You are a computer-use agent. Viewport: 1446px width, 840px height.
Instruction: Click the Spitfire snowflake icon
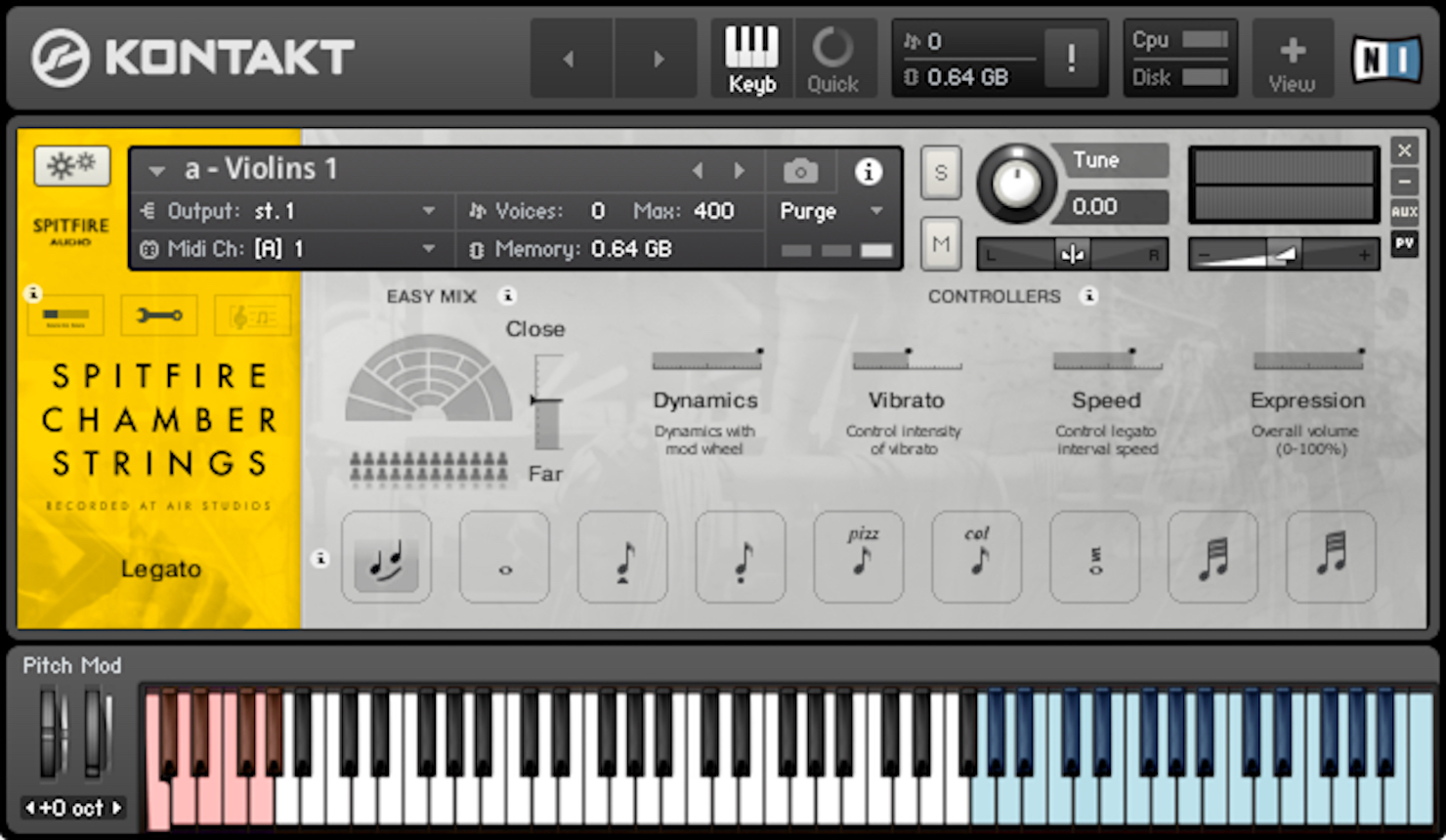pyautogui.click(x=71, y=165)
